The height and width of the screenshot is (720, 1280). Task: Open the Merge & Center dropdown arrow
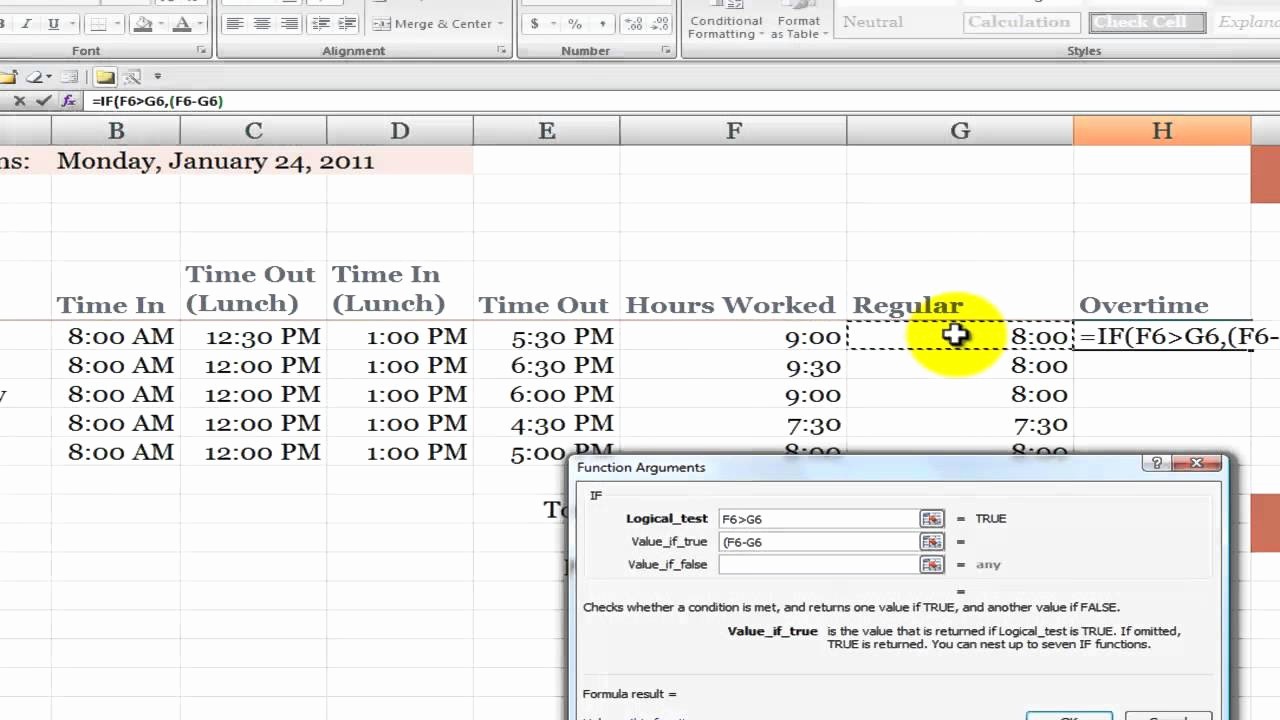[x=500, y=23]
